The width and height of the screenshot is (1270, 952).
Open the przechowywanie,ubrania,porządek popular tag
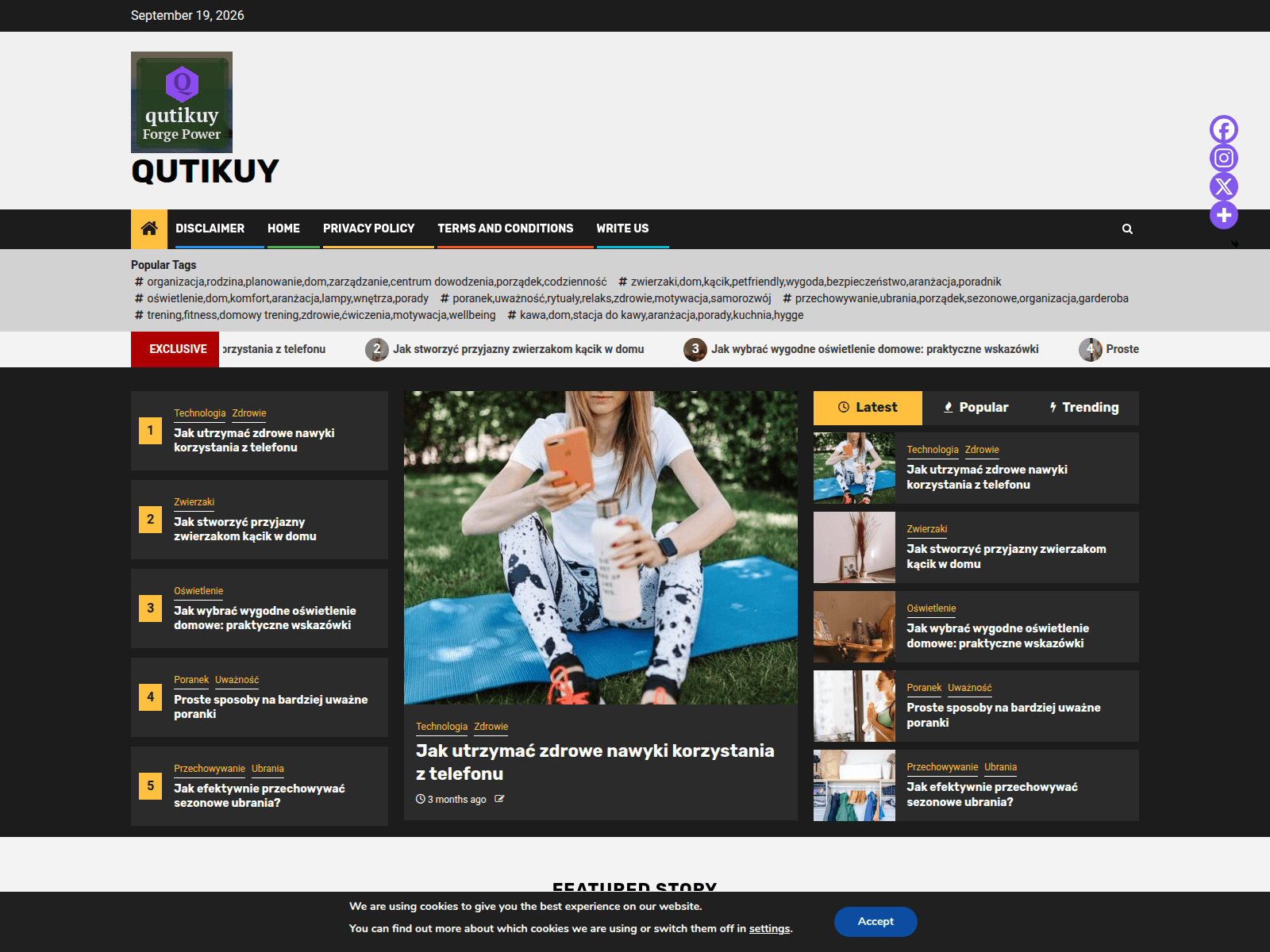pos(956,298)
